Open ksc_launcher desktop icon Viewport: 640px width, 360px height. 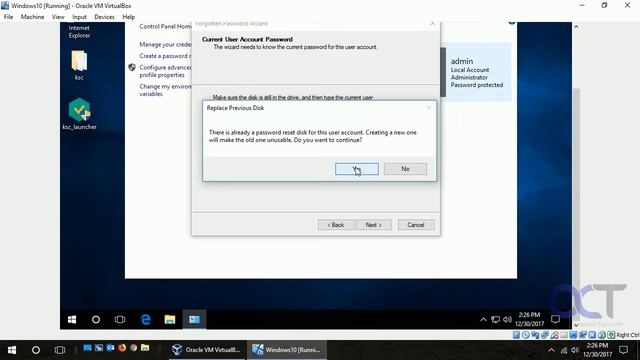(80, 114)
